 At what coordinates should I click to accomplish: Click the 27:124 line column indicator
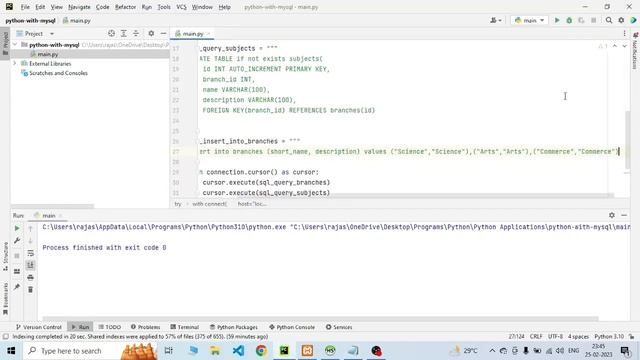point(516,337)
